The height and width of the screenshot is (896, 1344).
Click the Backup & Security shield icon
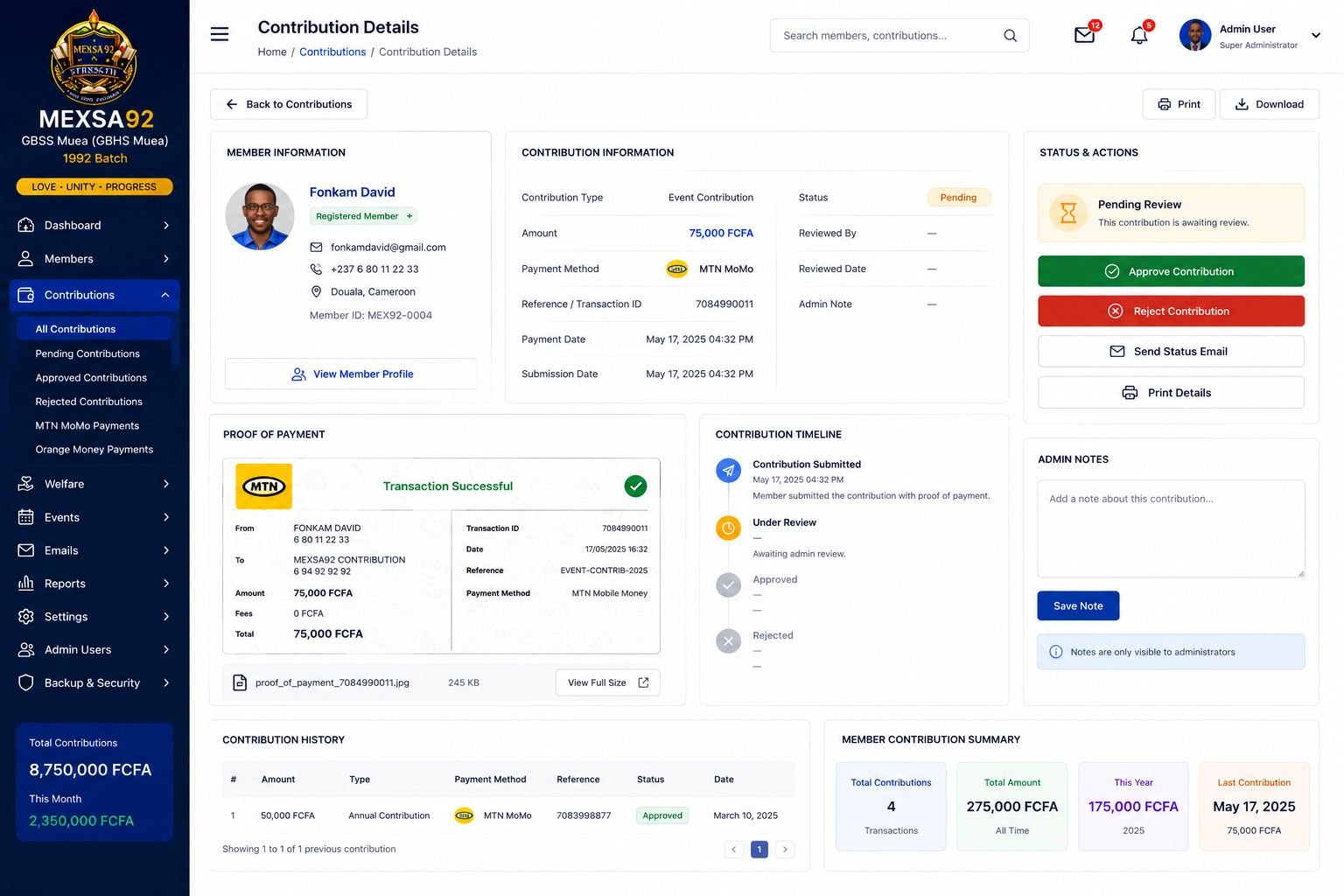click(26, 682)
